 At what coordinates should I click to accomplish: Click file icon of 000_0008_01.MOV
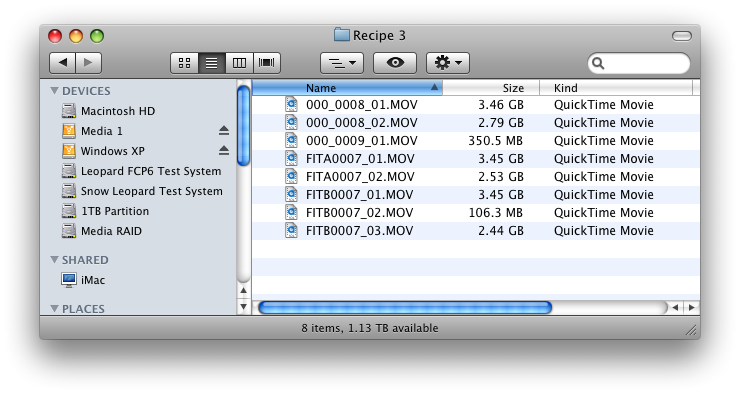click(x=292, y=104)
